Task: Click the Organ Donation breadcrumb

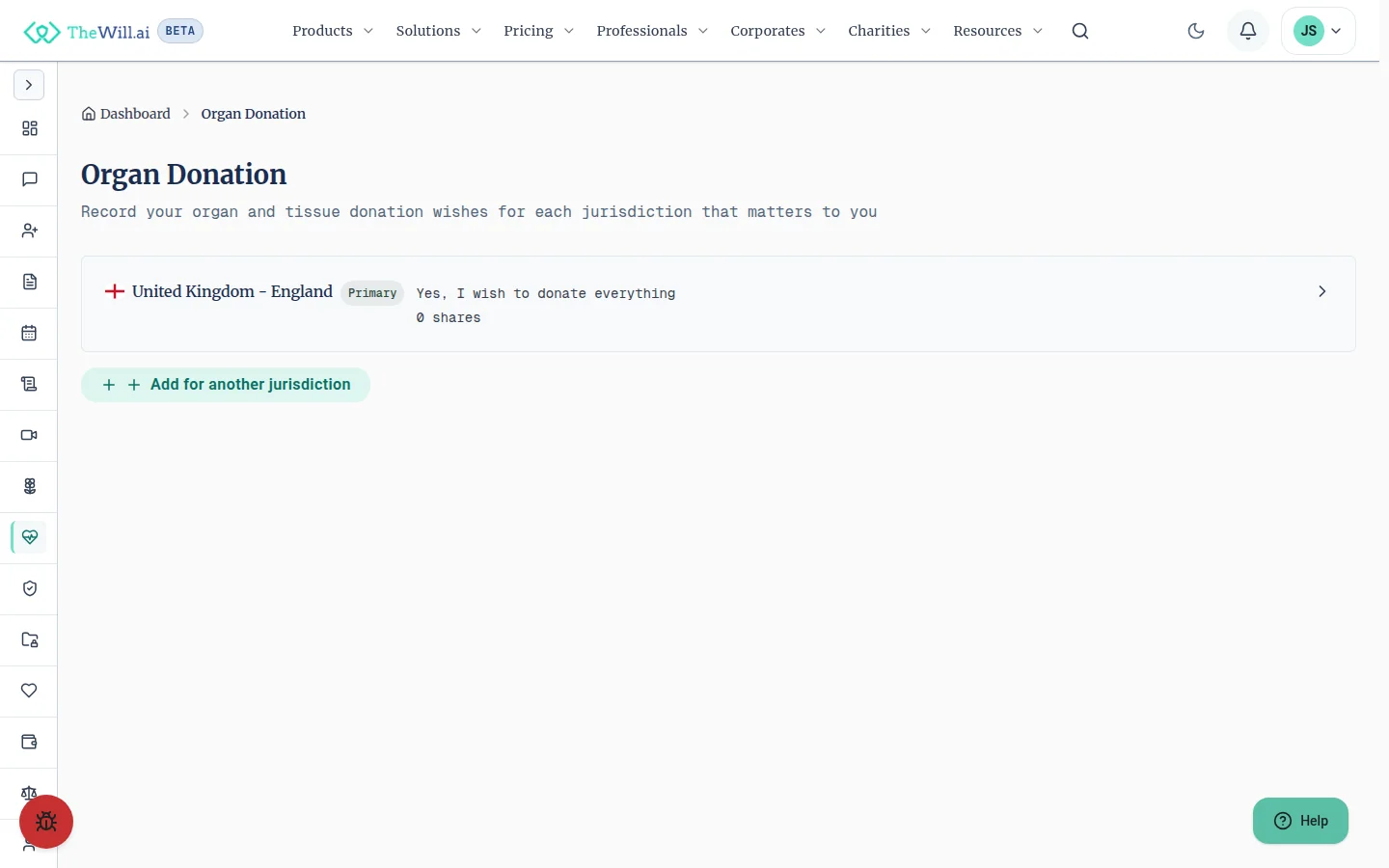Action: 254,114
